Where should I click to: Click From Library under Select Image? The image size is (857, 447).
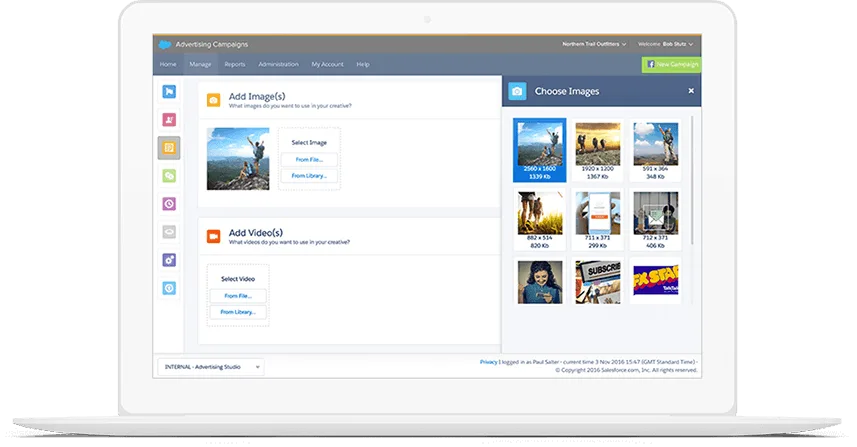pyautogui.click(x=309, y=176)
